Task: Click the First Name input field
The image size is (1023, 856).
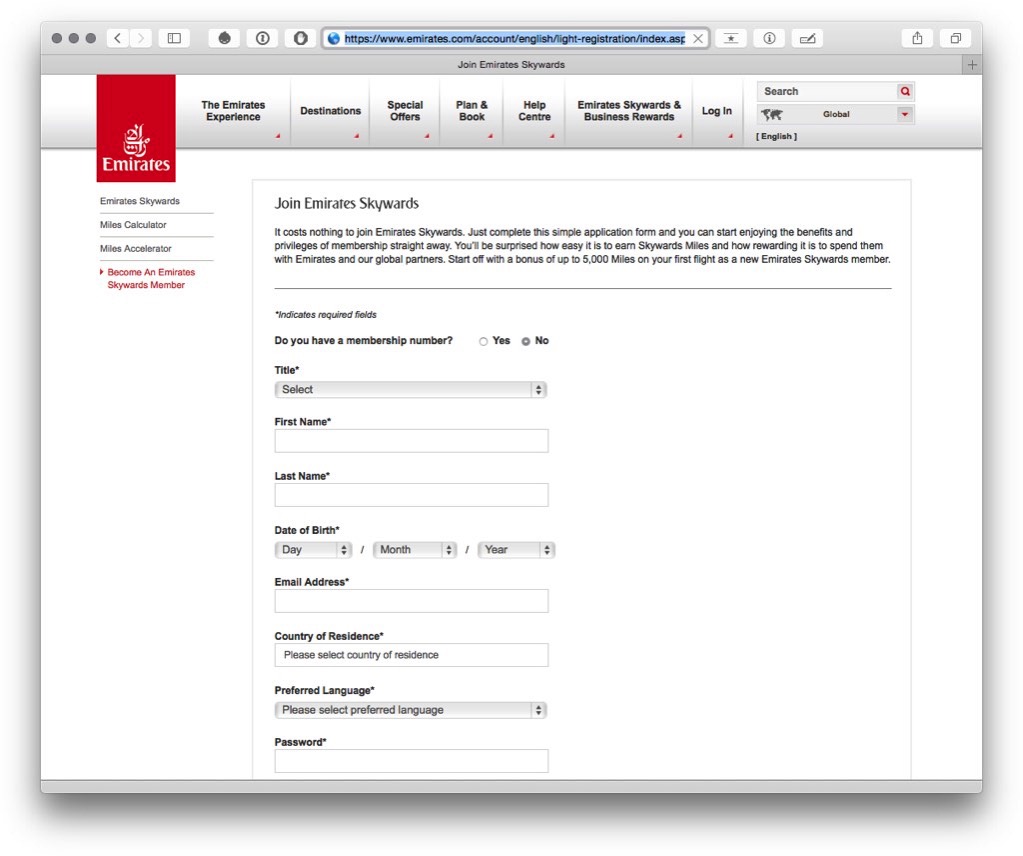Action: 411,441
